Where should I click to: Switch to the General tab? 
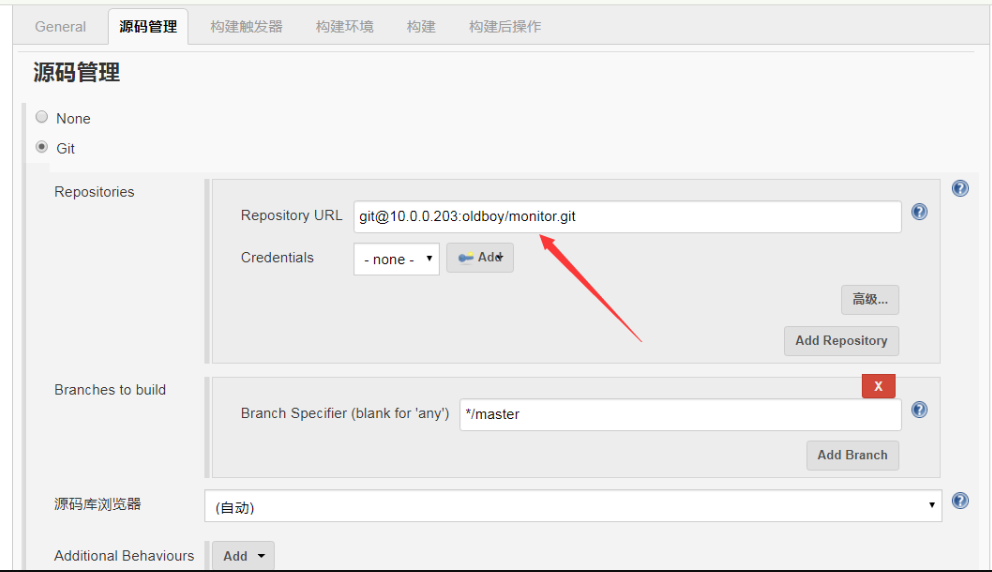point(60,27)
